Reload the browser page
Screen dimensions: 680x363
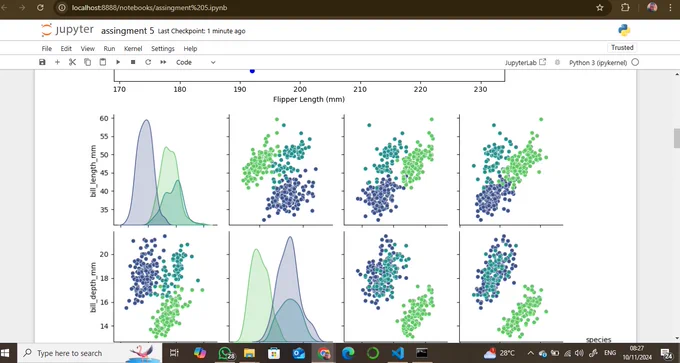tap(40, 8)
